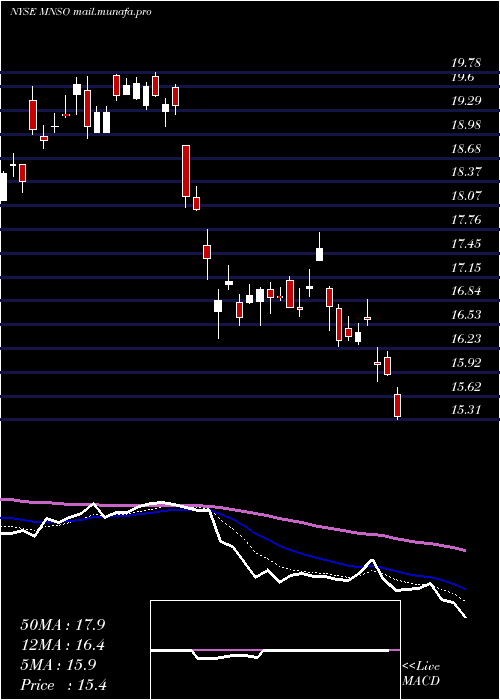The width and height of the screenshot is (500, 700).
Task: Click the 50MA : 17.9 readout
Action: pyautogui.click(x=63, y=625)
